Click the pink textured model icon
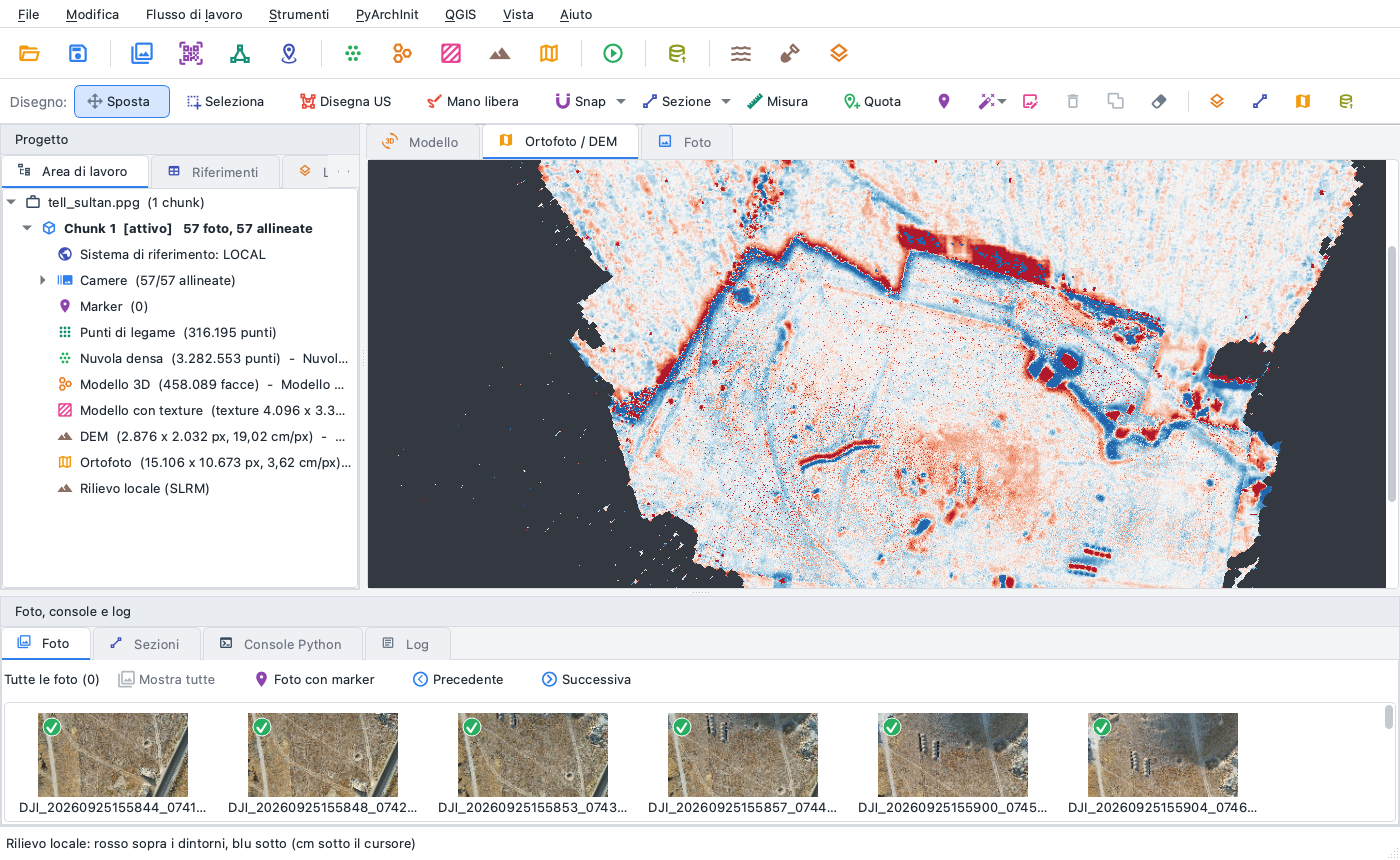1400x860 pixels. tap(451, 54)
